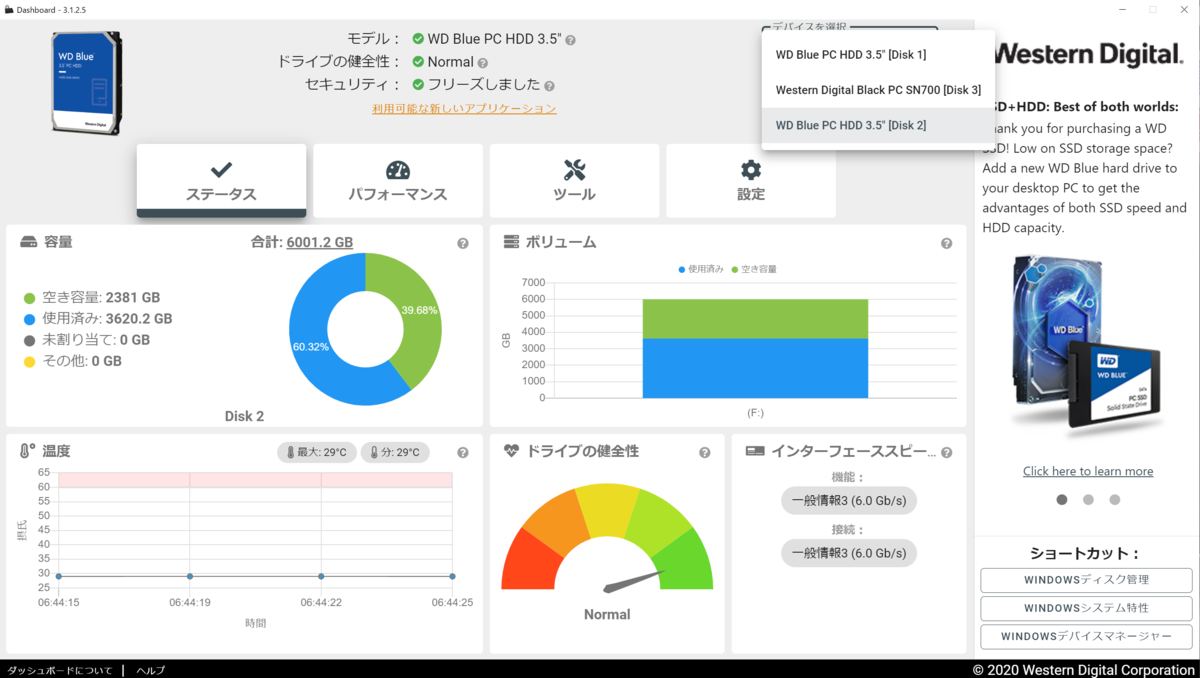Viewport: 1200px width, 678px height.
Task: Click the help icon in 容量 panel
Action: pos(463,243)
